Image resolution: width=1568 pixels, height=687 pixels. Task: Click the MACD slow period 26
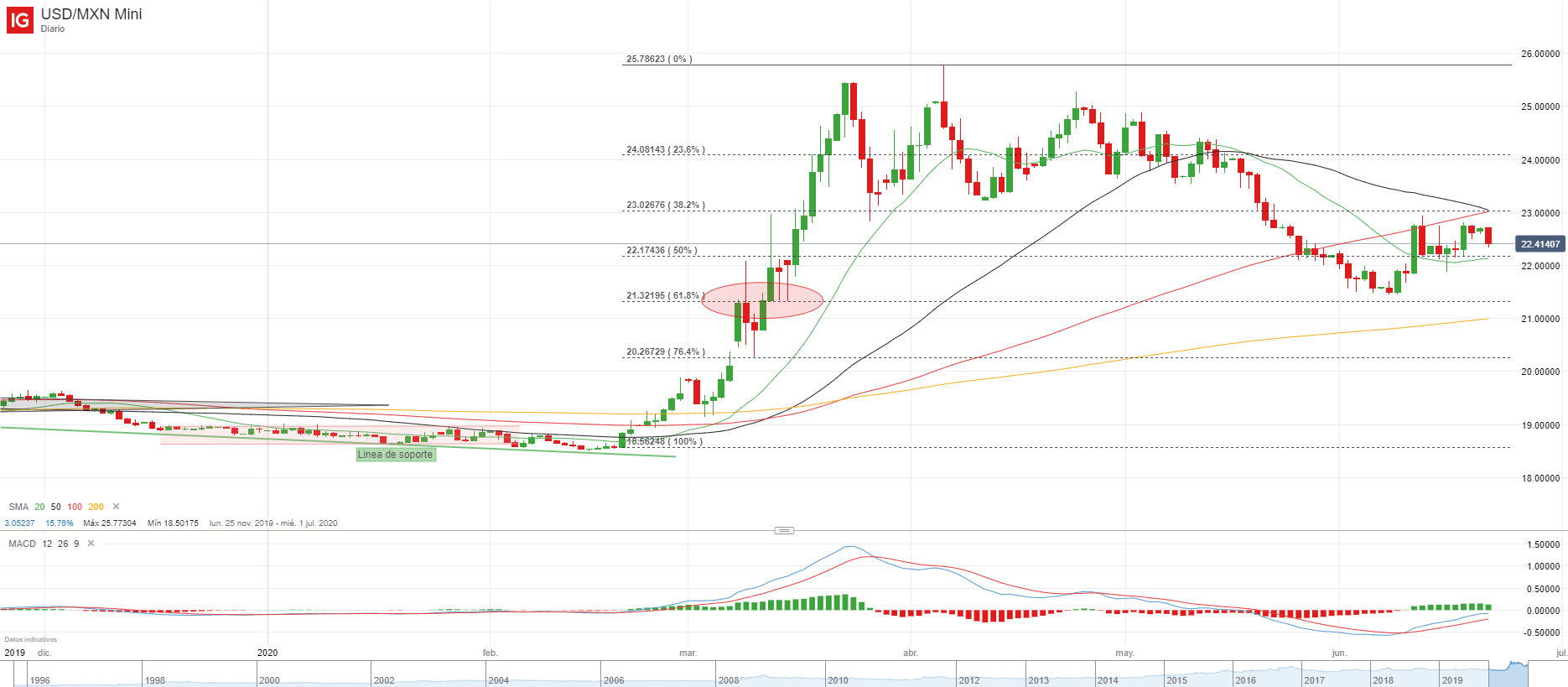pyautogui.click(x=63, y=544)
